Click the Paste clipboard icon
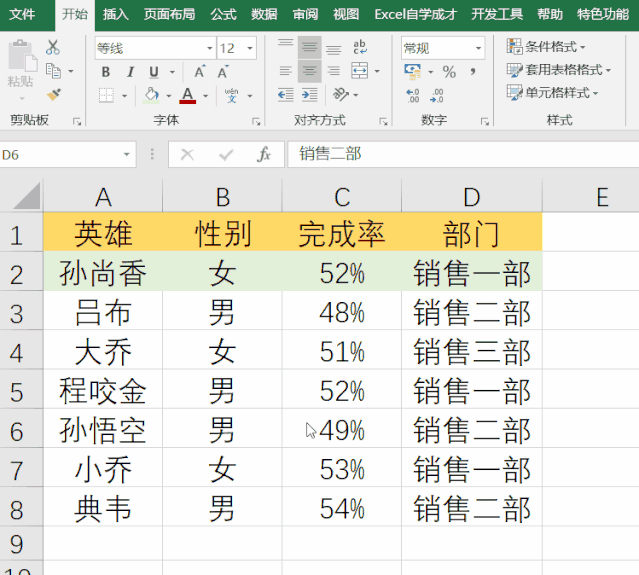 tap(19, 66)
